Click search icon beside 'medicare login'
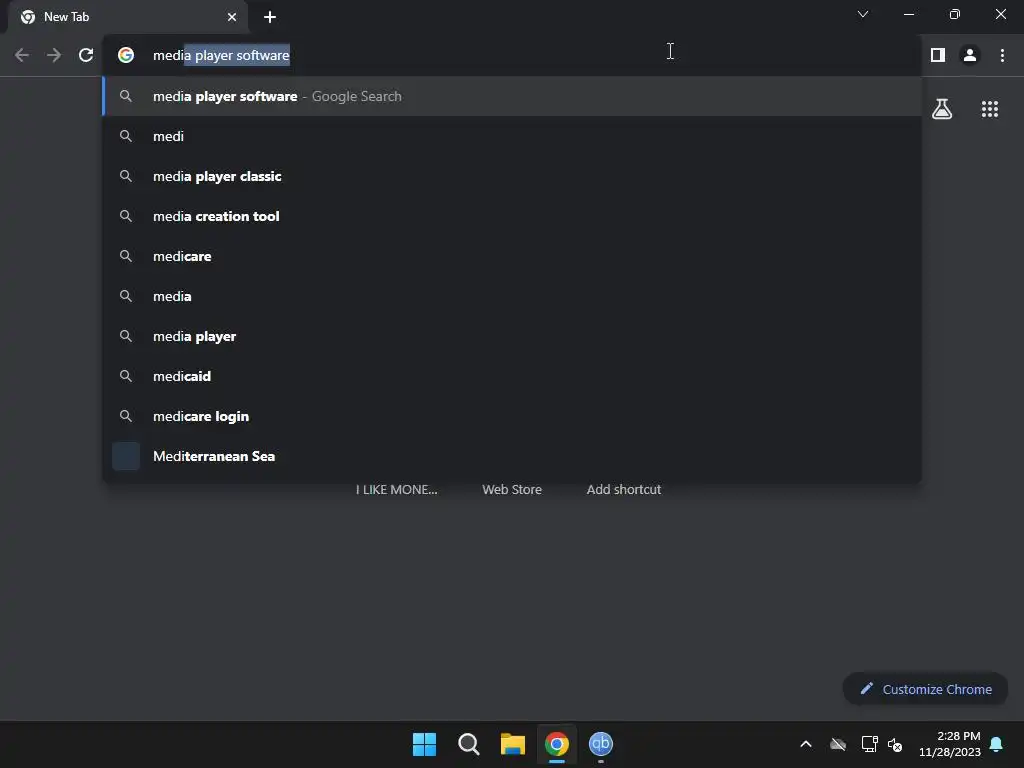This screenshot has height=768, width=1024. pyautogui.click(x=126, y=415)
